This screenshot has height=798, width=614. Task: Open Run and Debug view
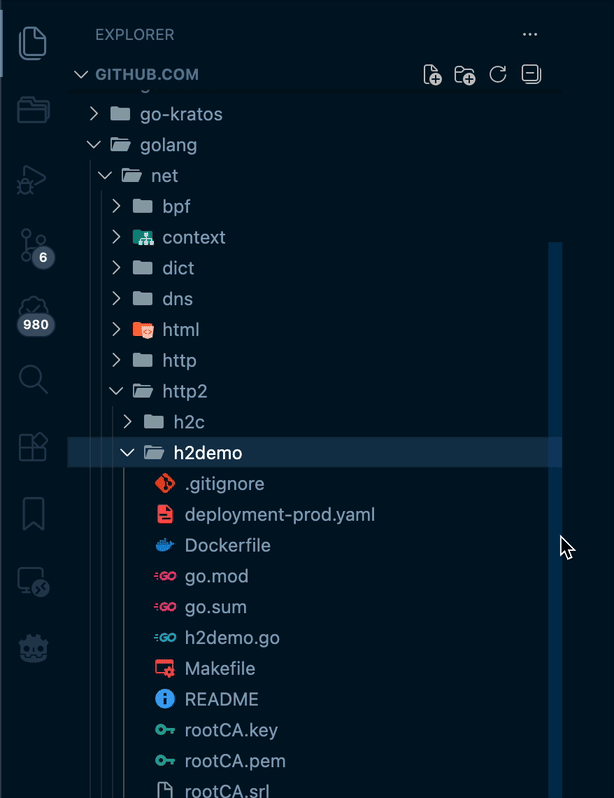coord(32,179)
